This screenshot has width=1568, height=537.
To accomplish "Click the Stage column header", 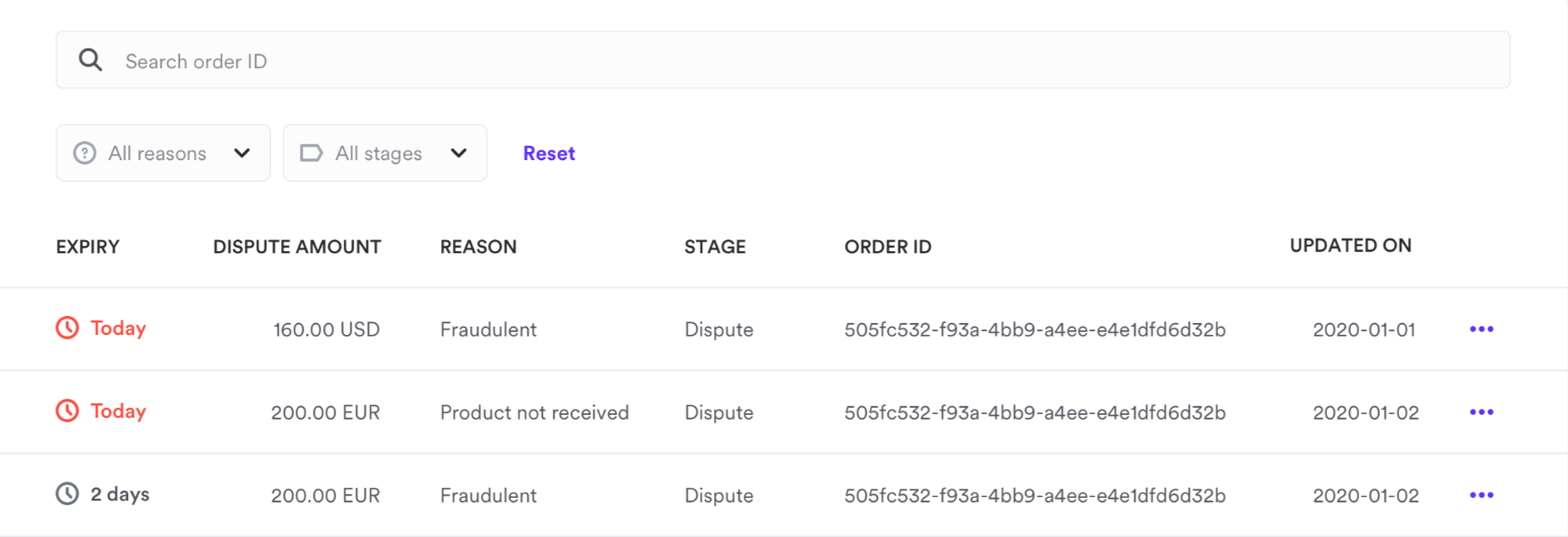I will point(715,247).
